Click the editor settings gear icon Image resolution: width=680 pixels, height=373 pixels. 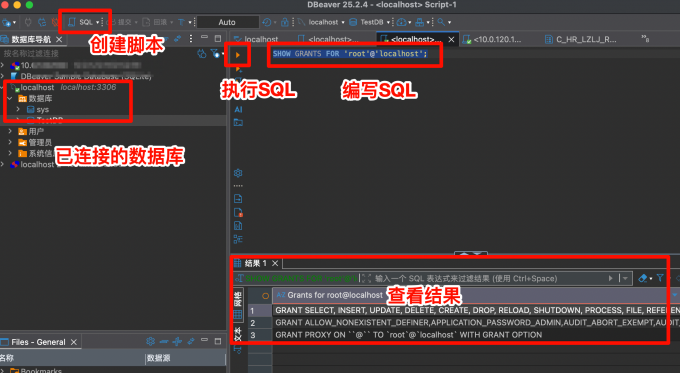238,173
